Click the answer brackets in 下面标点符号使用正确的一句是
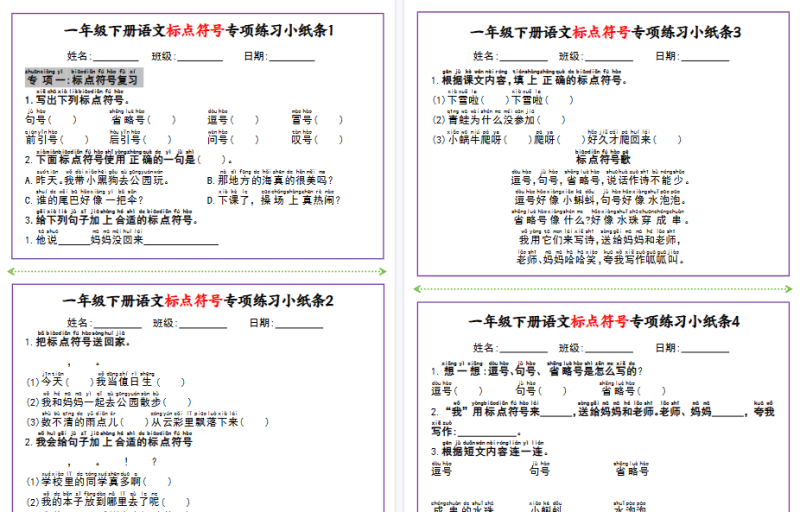 click(x=211, y=160)
